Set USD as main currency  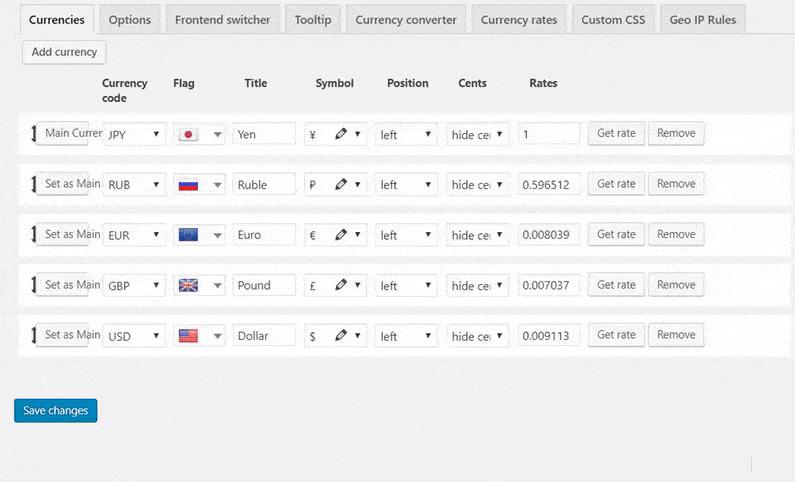(x=63, y=336)
